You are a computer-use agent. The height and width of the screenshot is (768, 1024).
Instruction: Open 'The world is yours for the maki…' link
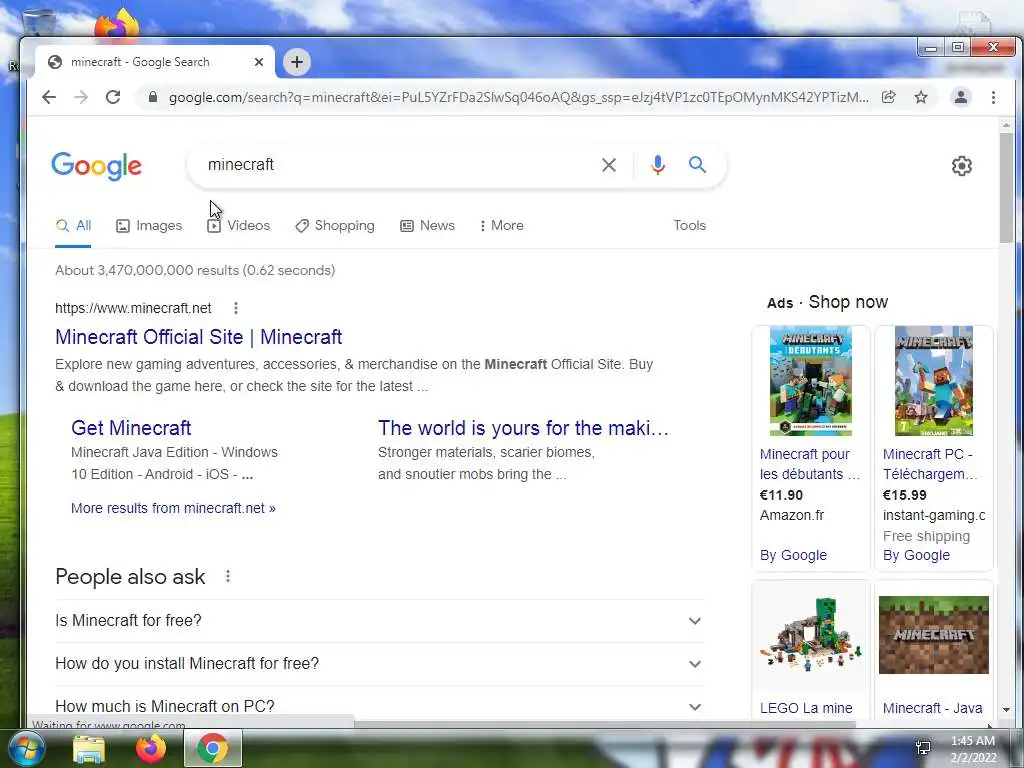coord(523,428)
